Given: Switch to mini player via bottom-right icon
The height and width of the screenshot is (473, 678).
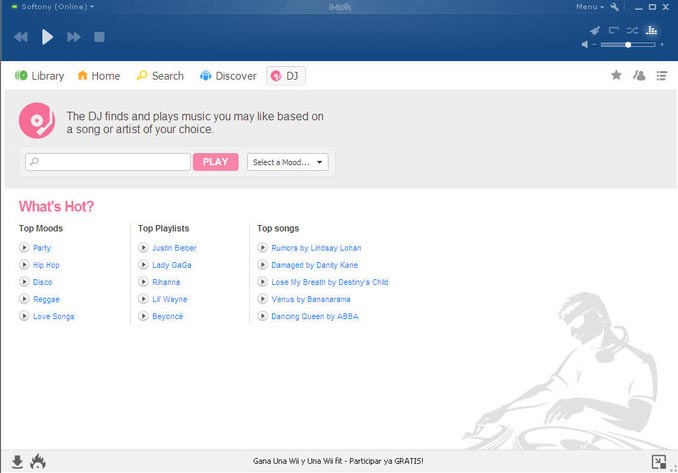Looking at the screenshot, I should (x=659, y=462).
